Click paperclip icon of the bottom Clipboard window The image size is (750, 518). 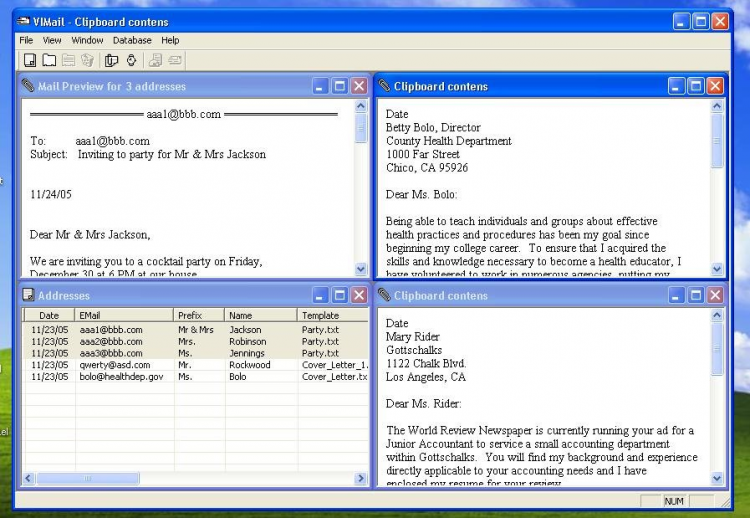point(384,295)
